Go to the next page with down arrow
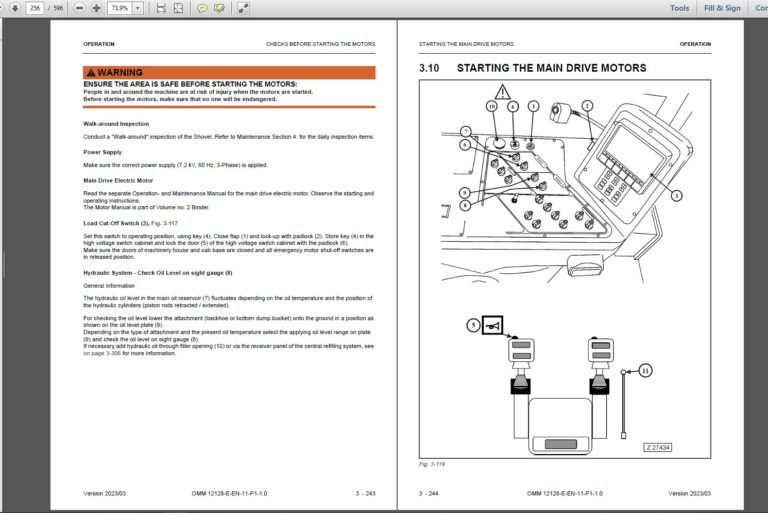This screenshot has width=768, height=513. [x=15, y=8]
